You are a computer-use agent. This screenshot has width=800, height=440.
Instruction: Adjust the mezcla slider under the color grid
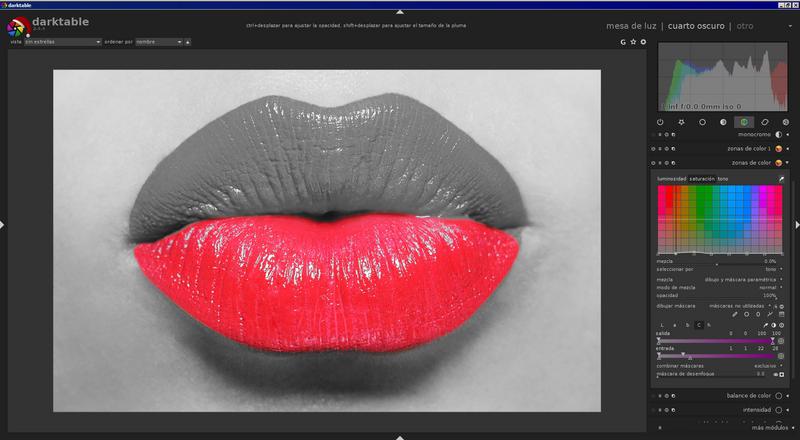point(717,262)
